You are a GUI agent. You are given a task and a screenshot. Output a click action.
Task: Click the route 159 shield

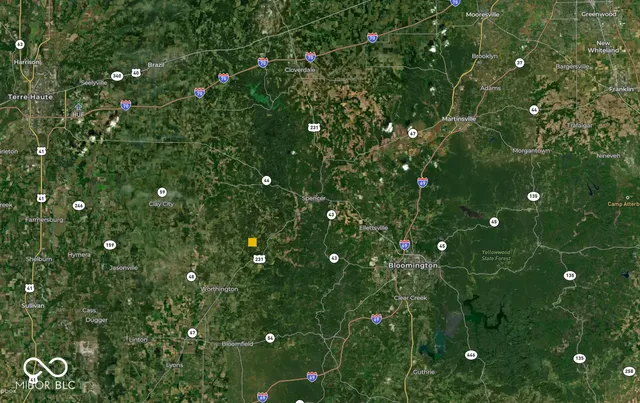[109, 245]
